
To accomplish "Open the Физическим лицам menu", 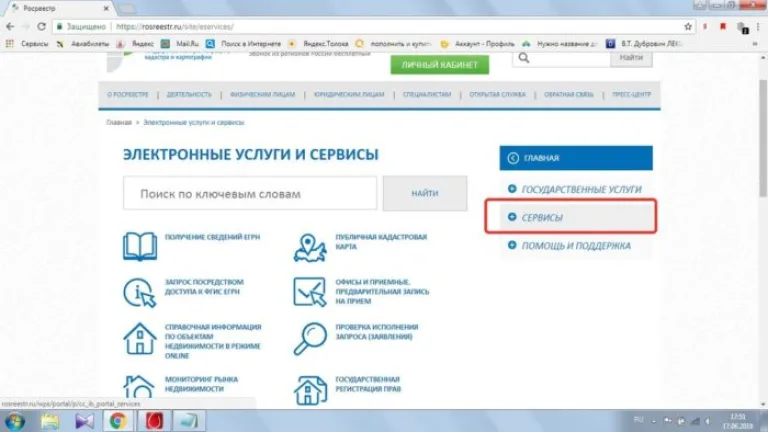I will click(263, 95).
